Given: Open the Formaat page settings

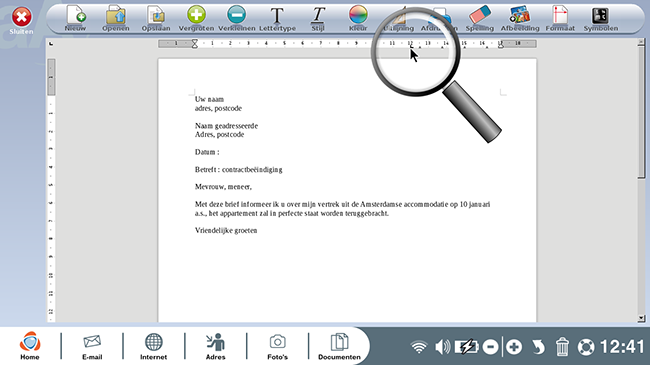Looking at the screenshot, I should pos(560,18).
